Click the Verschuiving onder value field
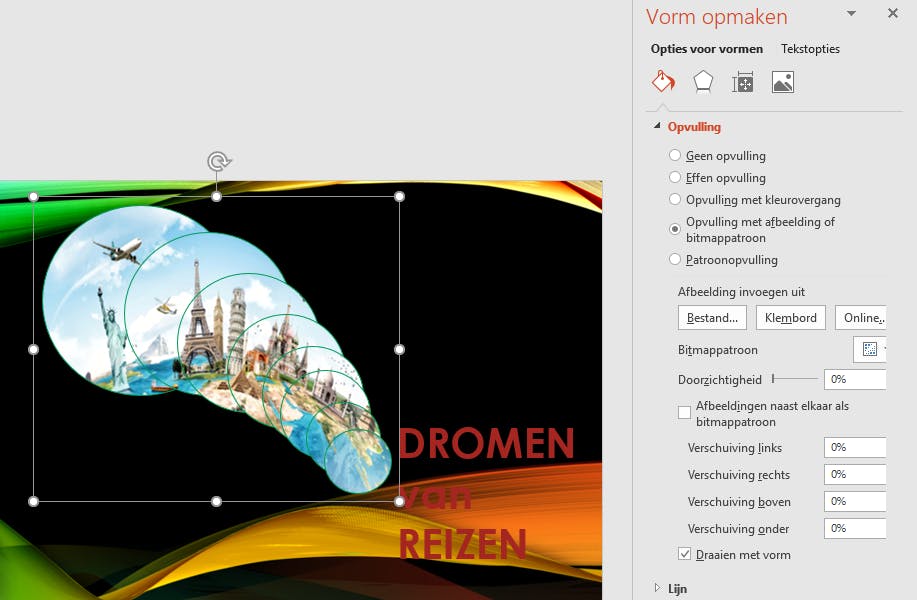 coord(855,528)
